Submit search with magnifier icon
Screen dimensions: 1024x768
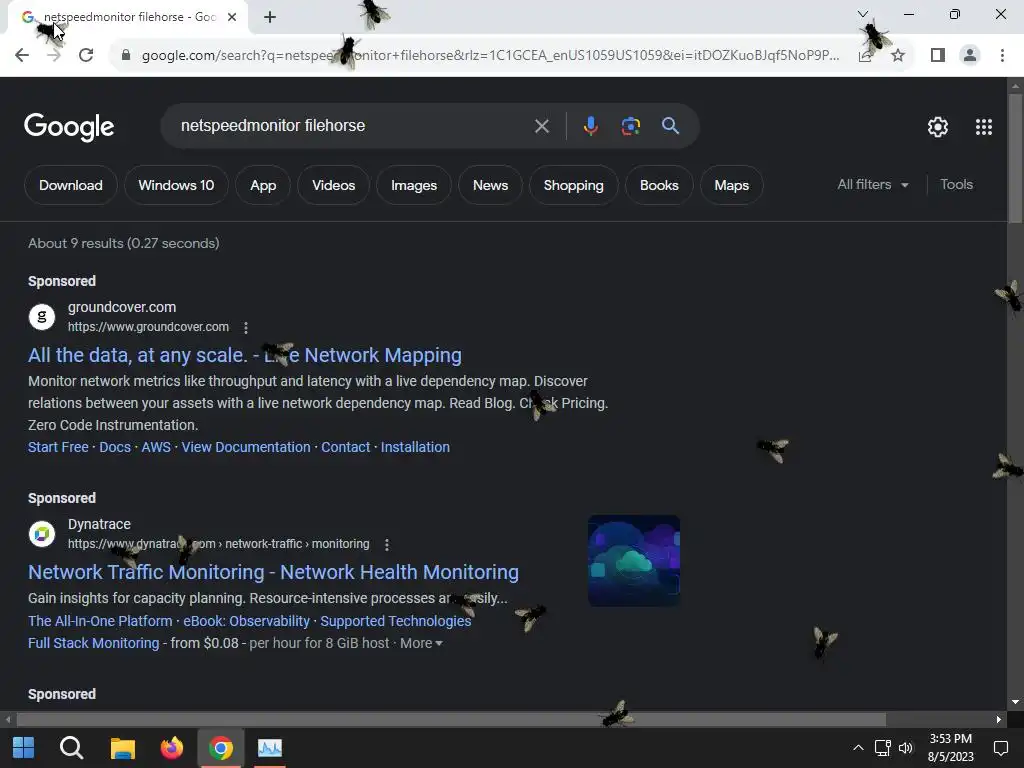[x=671, y=126]
